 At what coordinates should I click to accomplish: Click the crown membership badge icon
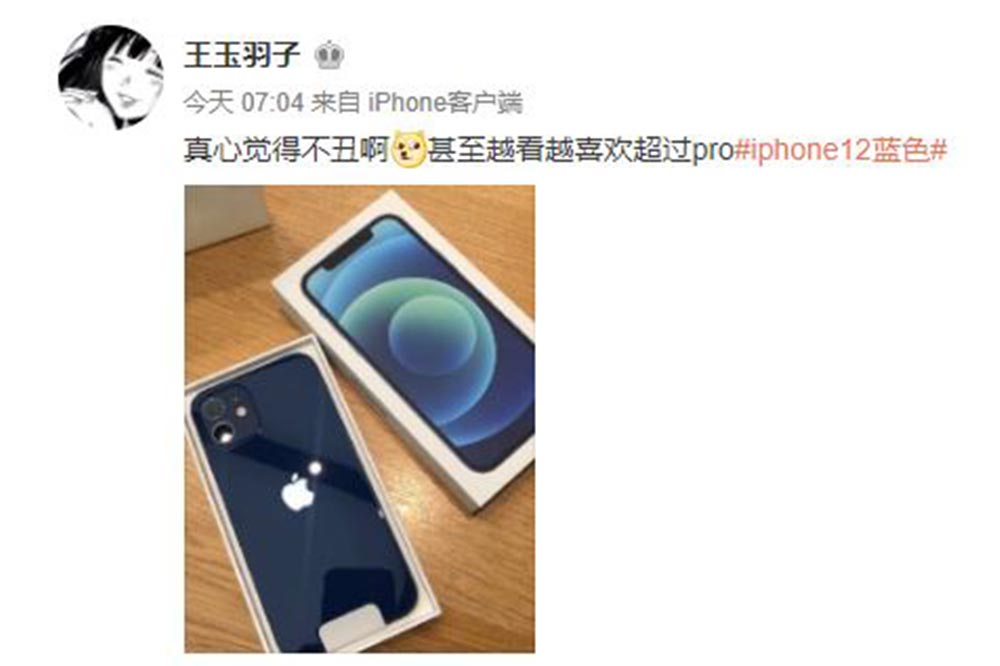[x=330, y=55]
